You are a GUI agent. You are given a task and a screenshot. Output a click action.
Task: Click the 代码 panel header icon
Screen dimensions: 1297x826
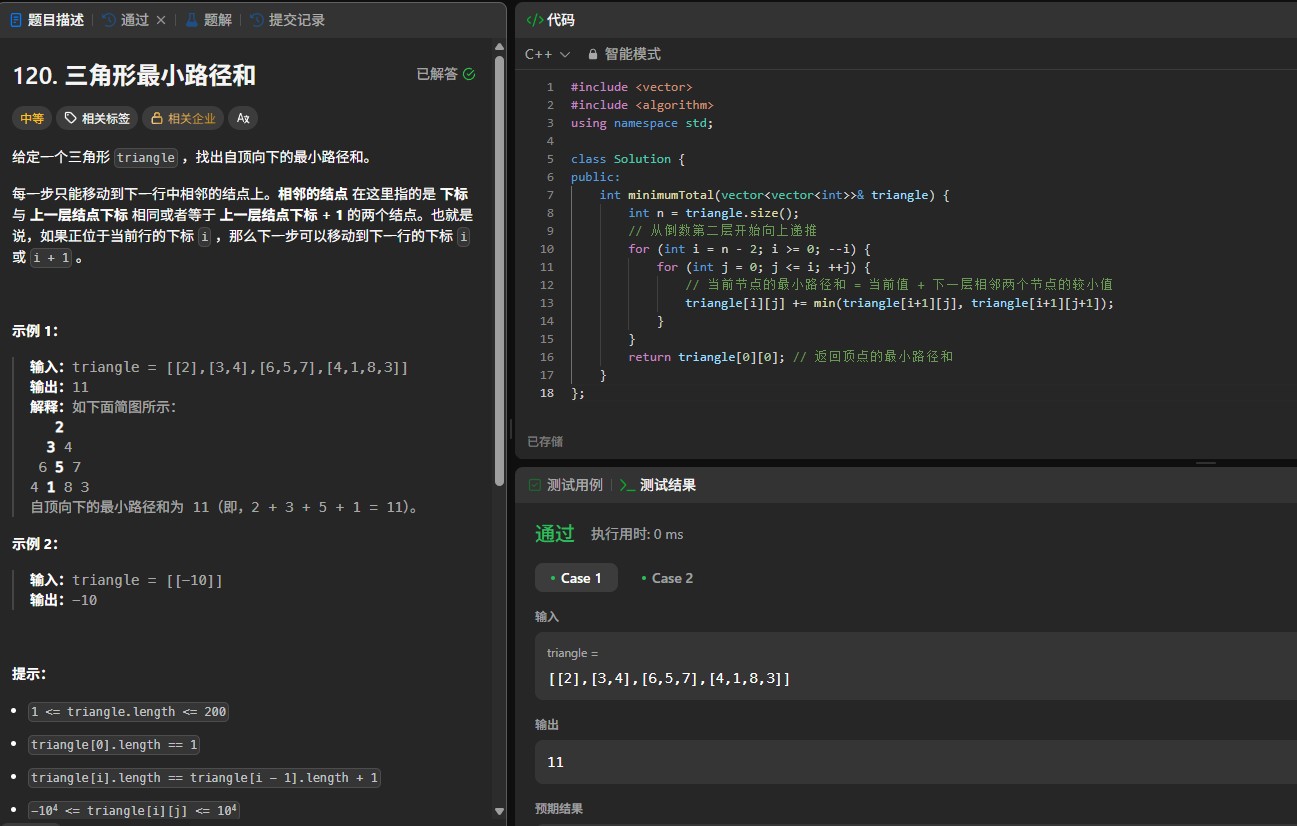coord(535,20)
